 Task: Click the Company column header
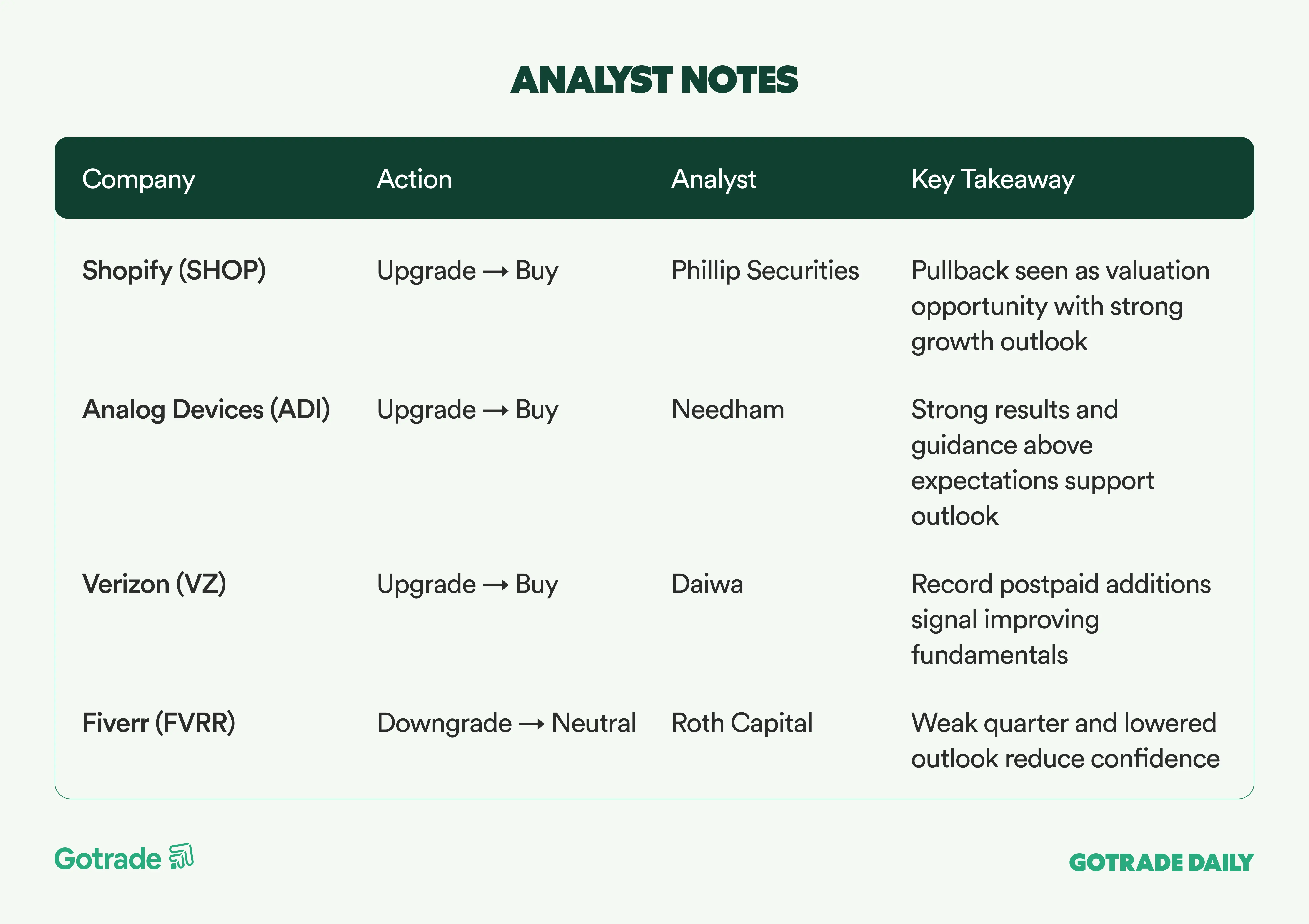tap(139, 179)
